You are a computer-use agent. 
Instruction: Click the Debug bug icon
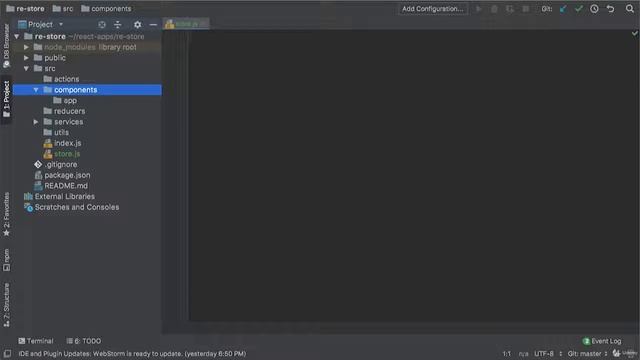tap(494, 9)
